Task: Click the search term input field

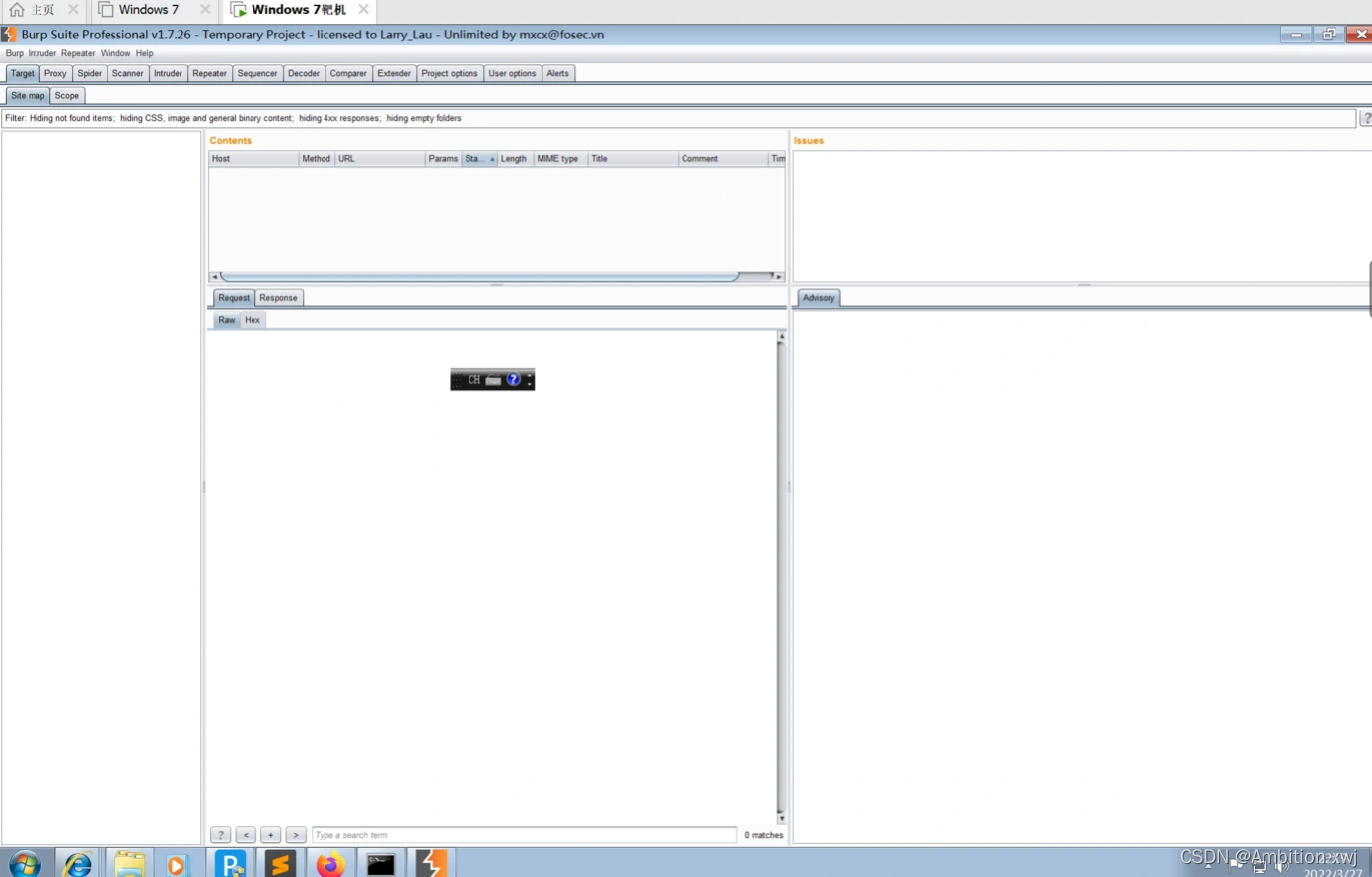Action: [x=524, y=835]
